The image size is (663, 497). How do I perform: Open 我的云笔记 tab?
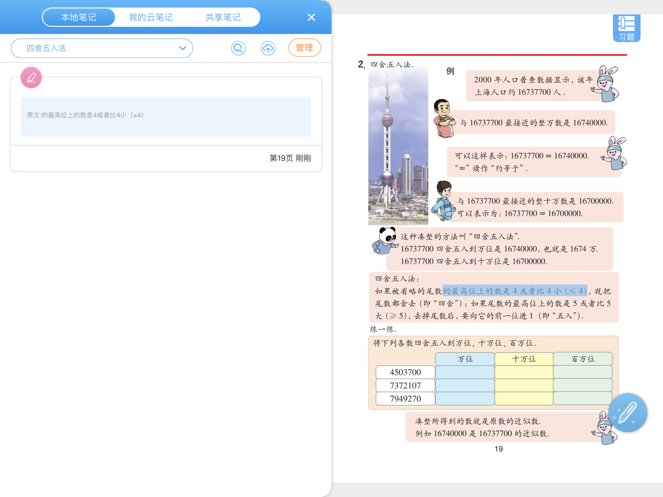click(151, 17)
